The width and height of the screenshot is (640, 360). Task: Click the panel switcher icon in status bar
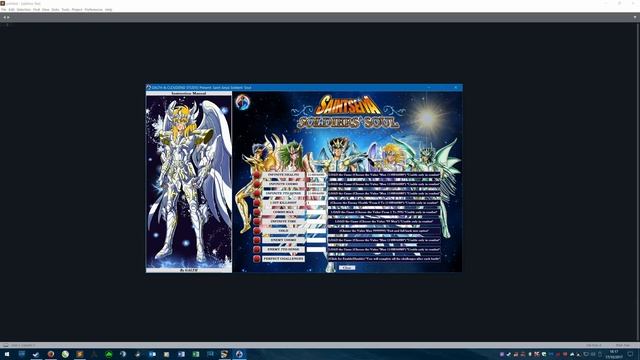pyautogui.click(x=5, y=345)
